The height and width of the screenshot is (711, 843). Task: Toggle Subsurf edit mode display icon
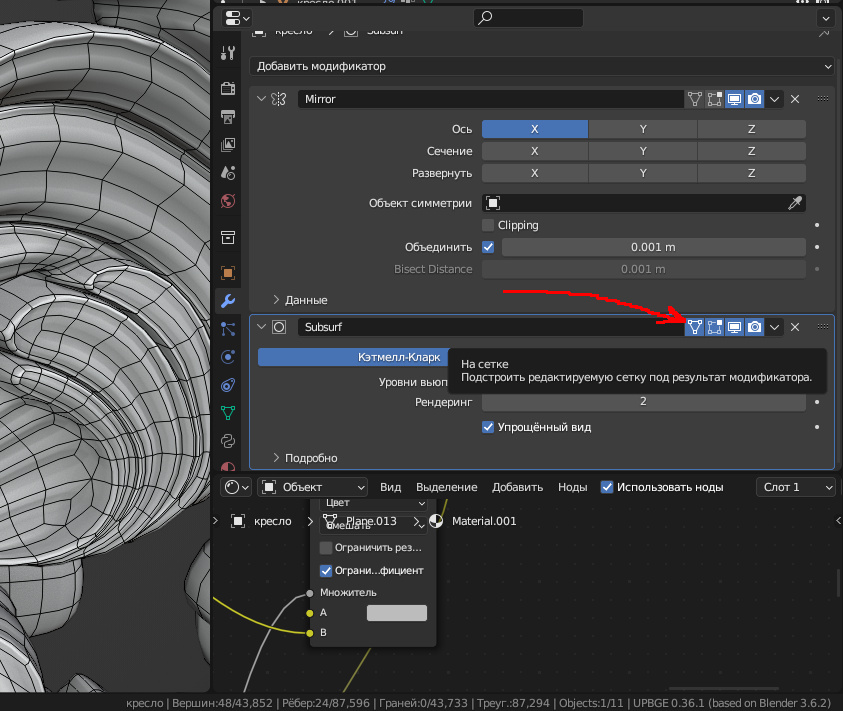click(715, 327)
